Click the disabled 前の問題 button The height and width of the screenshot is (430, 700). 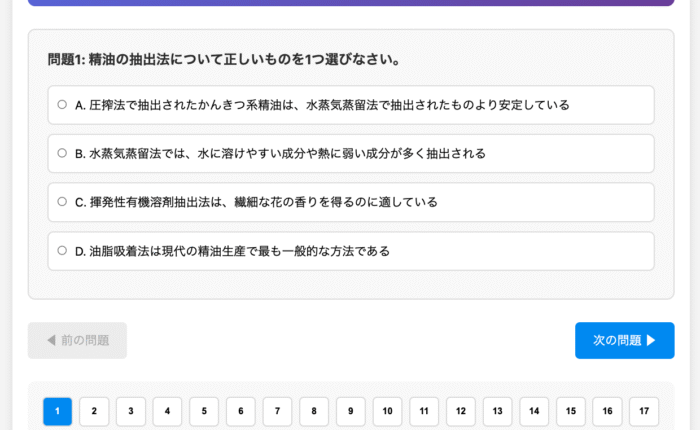pyautogui.click(x=77, y=340)
